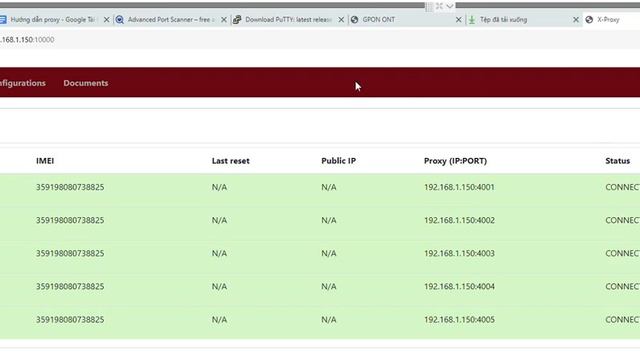Click the Proxy (IP:PORT) column header

(x=456, y=161)
